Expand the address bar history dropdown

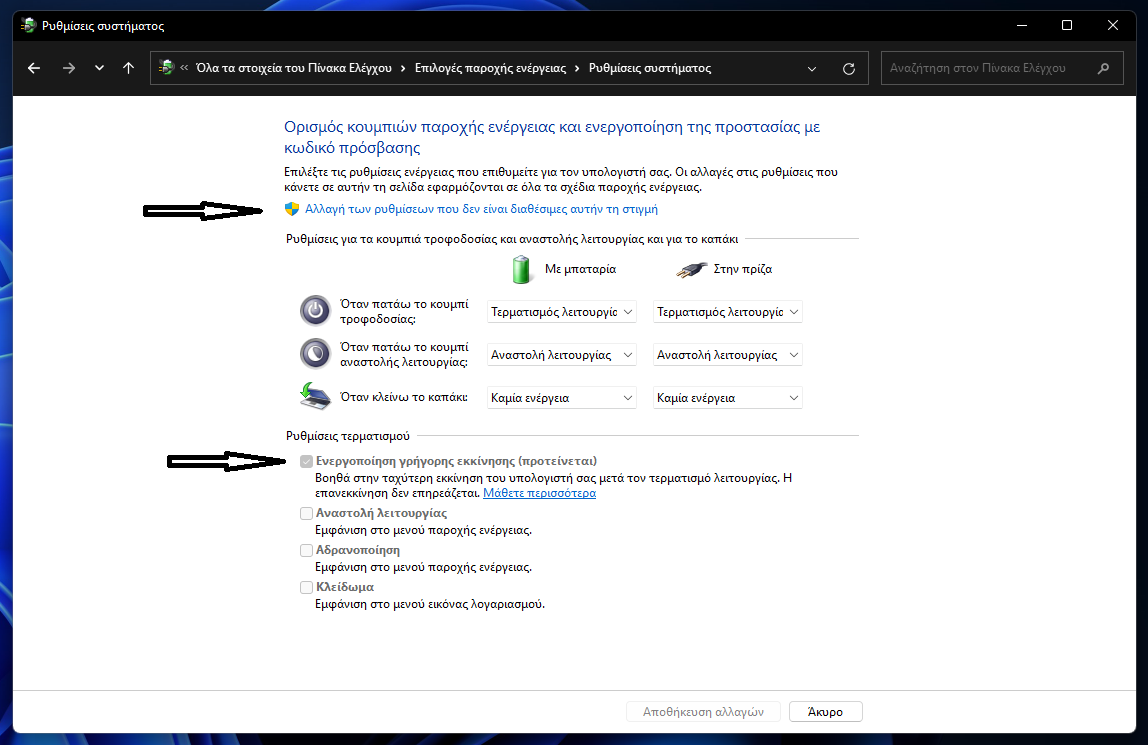click(x=812, y=68)
